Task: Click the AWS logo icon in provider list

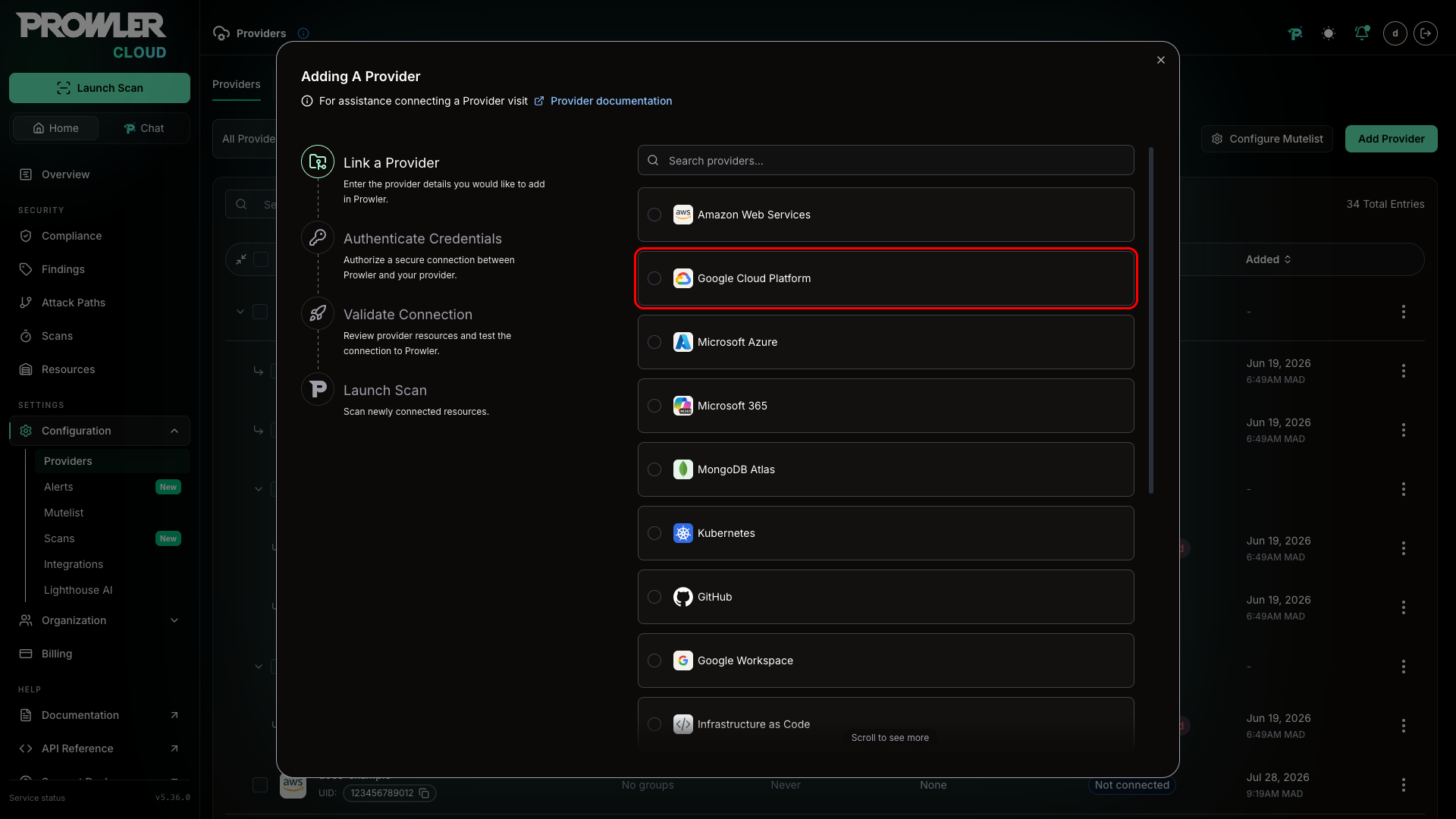Action: point(683,215)
